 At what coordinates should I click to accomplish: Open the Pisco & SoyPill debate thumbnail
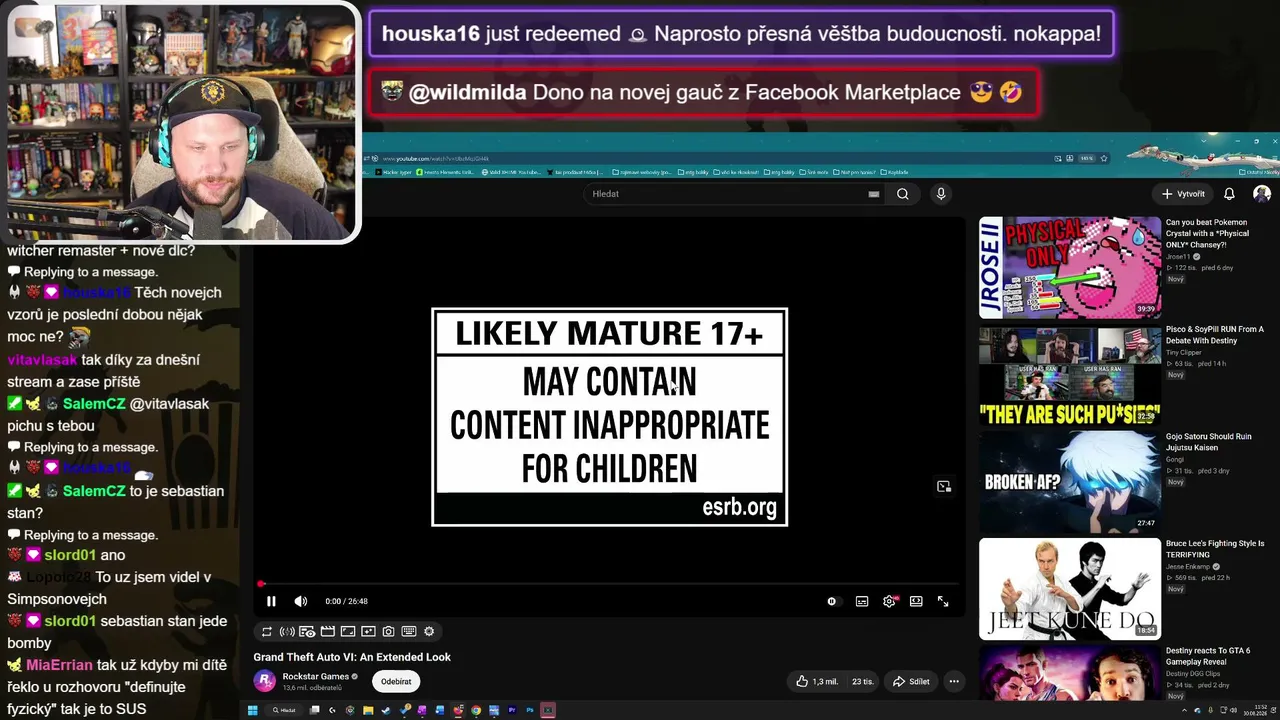[1070, 375]
